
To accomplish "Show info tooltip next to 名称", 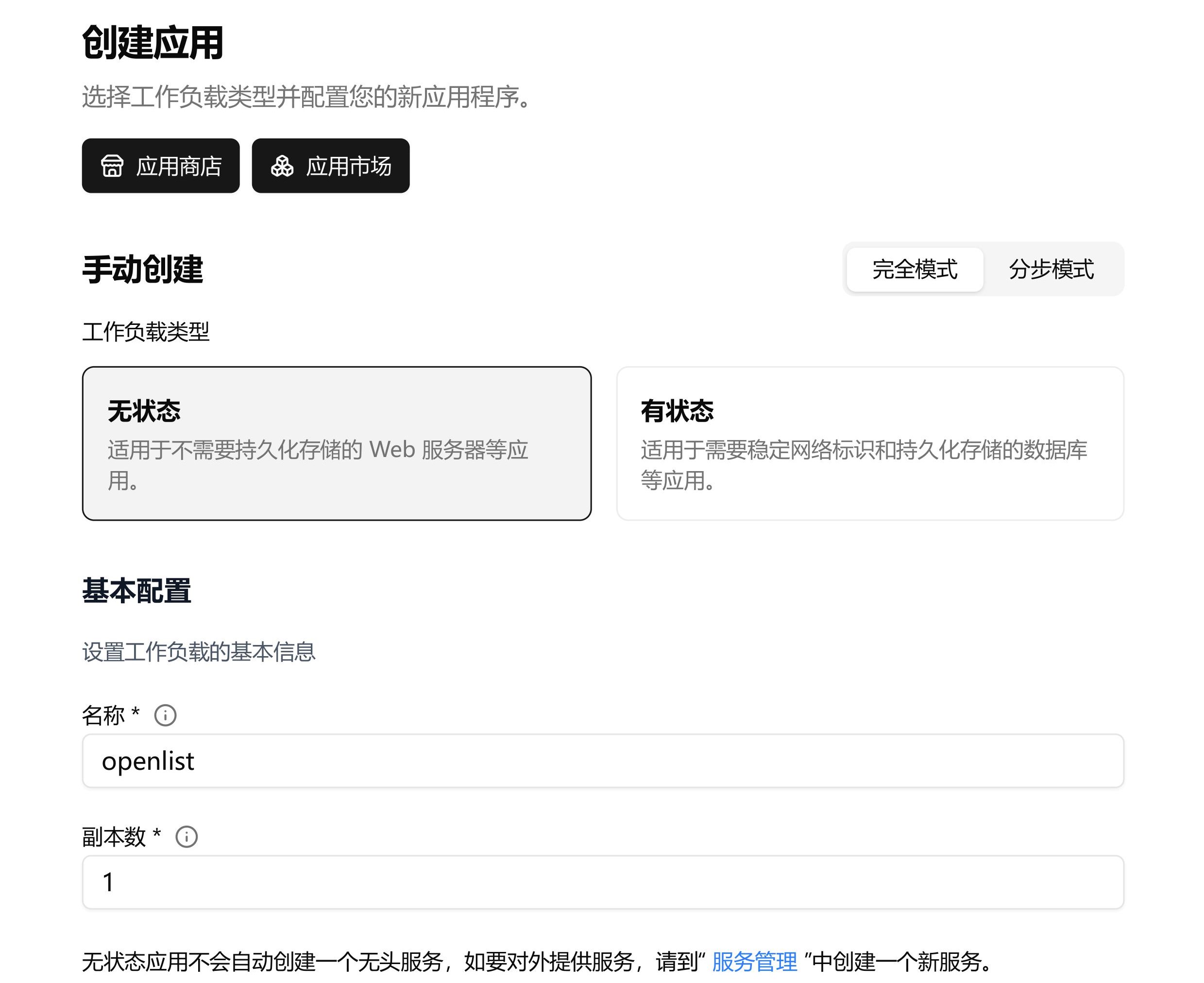I will coord(165,716).
